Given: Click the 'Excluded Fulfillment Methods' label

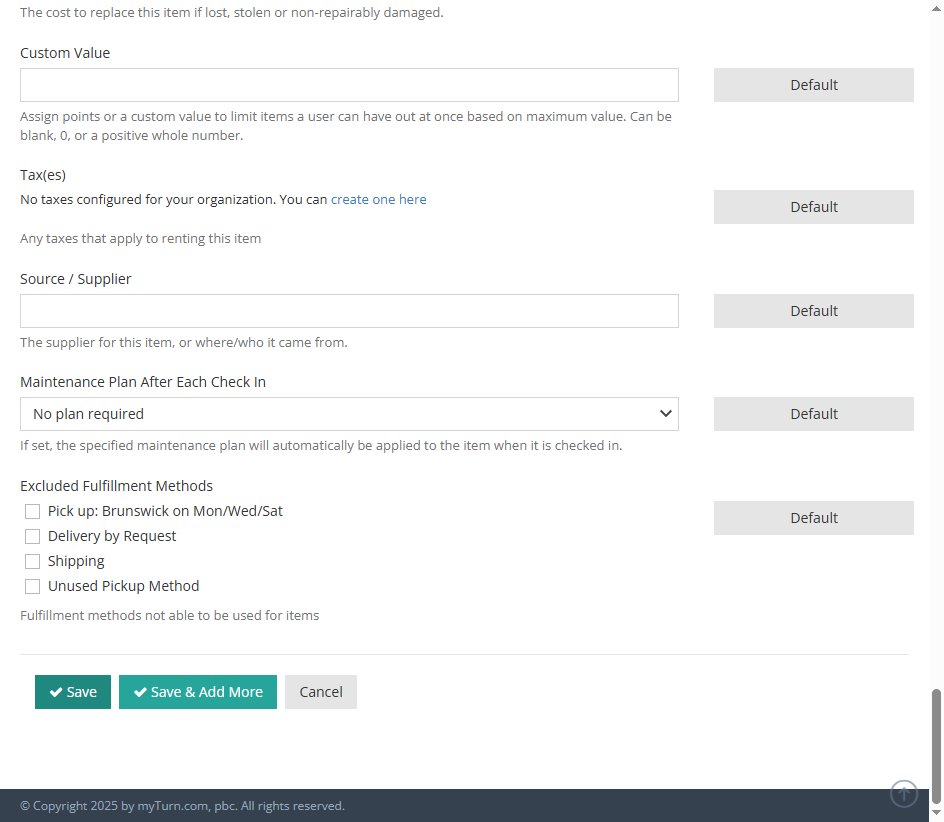Looking at the screenshot, I should click(x=116, y=486).
